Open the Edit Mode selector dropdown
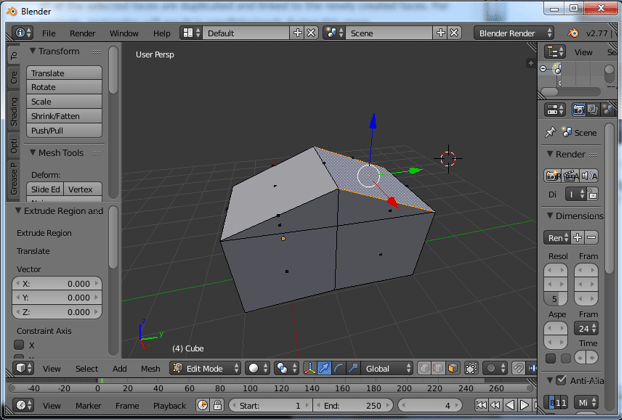This screenshot has height=420, width=622. point(206,368)
